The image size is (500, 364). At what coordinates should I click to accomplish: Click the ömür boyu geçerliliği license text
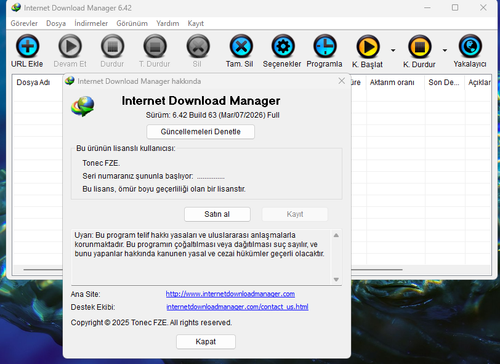pyautogui.click(x=164, y=189)
